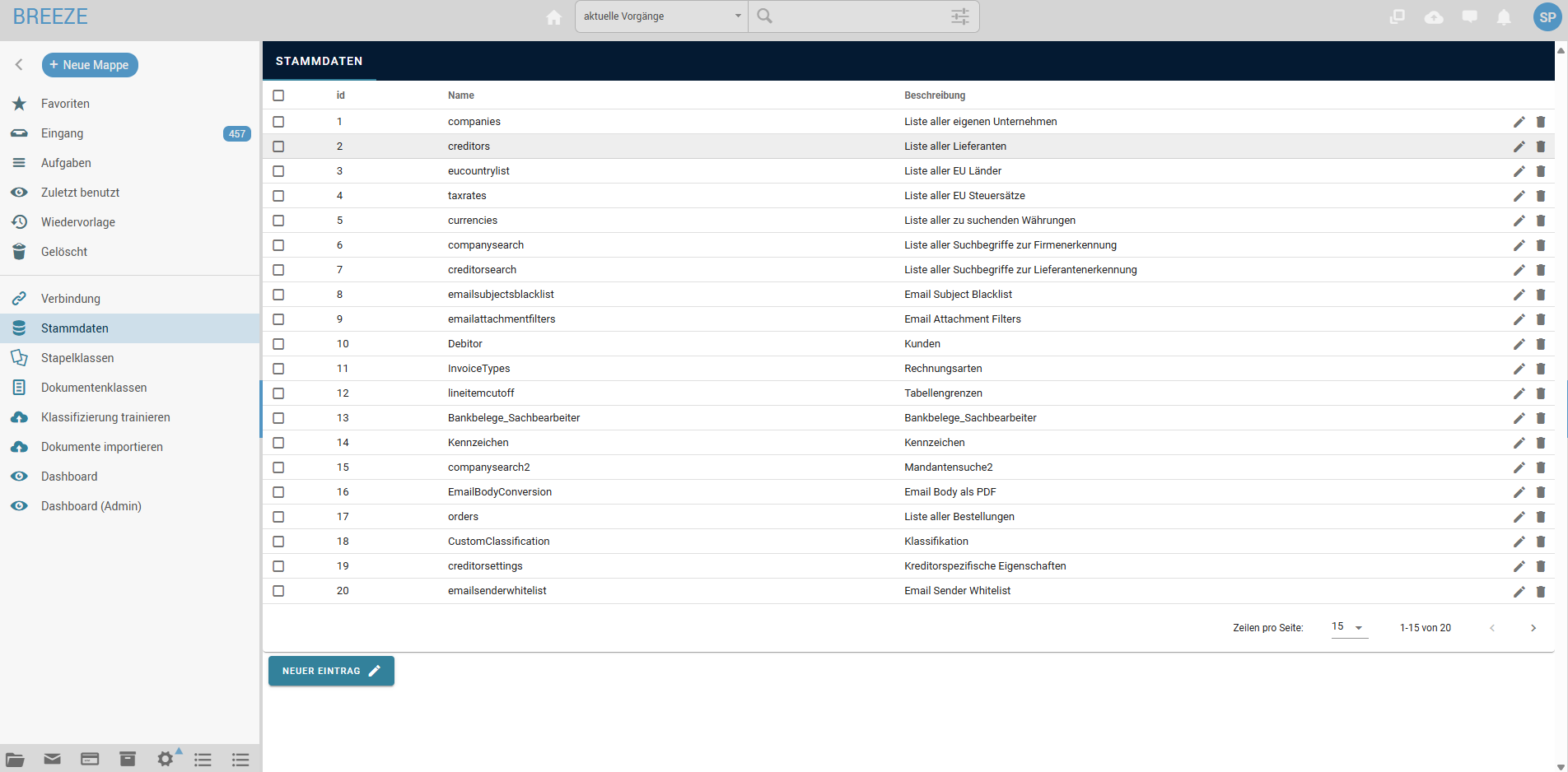Open the notifications bell
This screenshot has height=772, width=1568.
pyautogui.click(x=1504, y=17)
